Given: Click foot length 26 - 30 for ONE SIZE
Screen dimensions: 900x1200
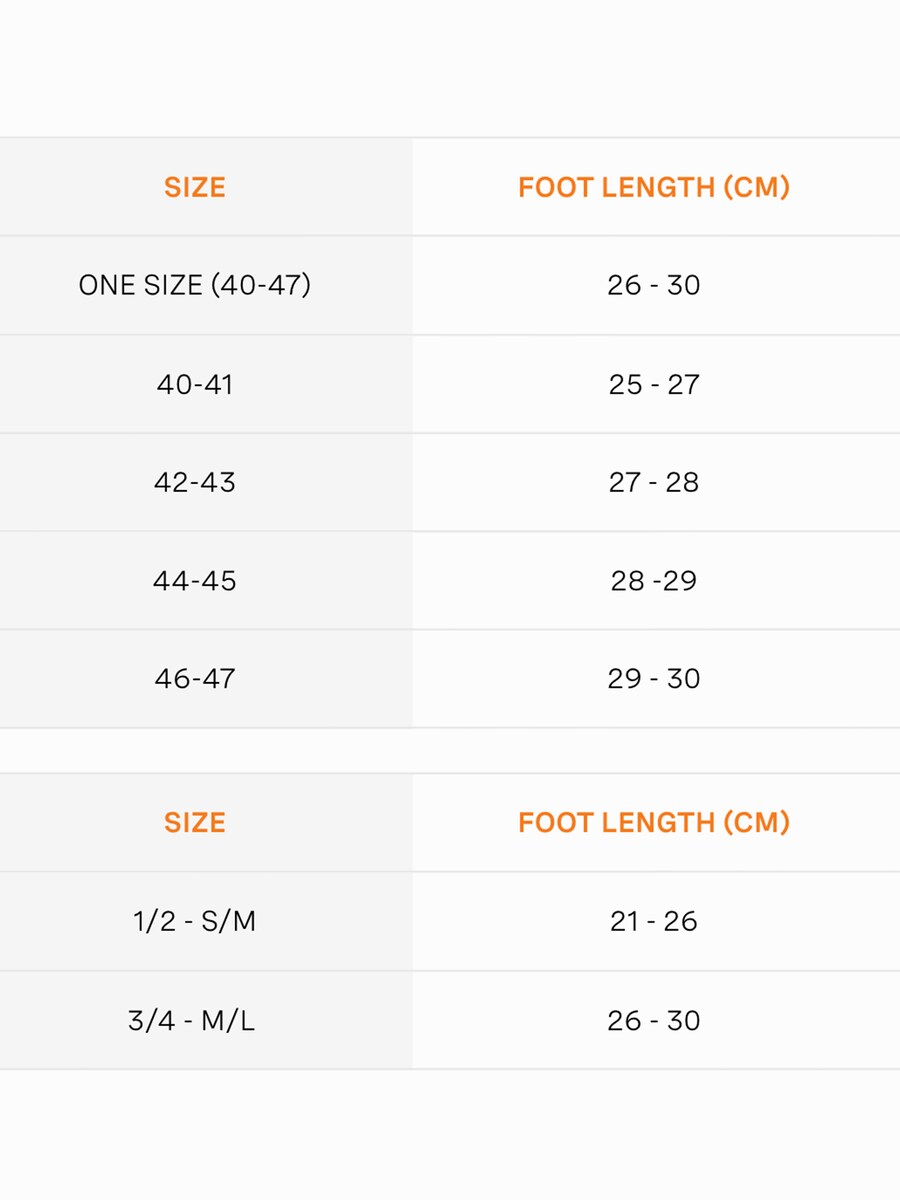Looking at the screenshot, I should [x=654, y=285].
